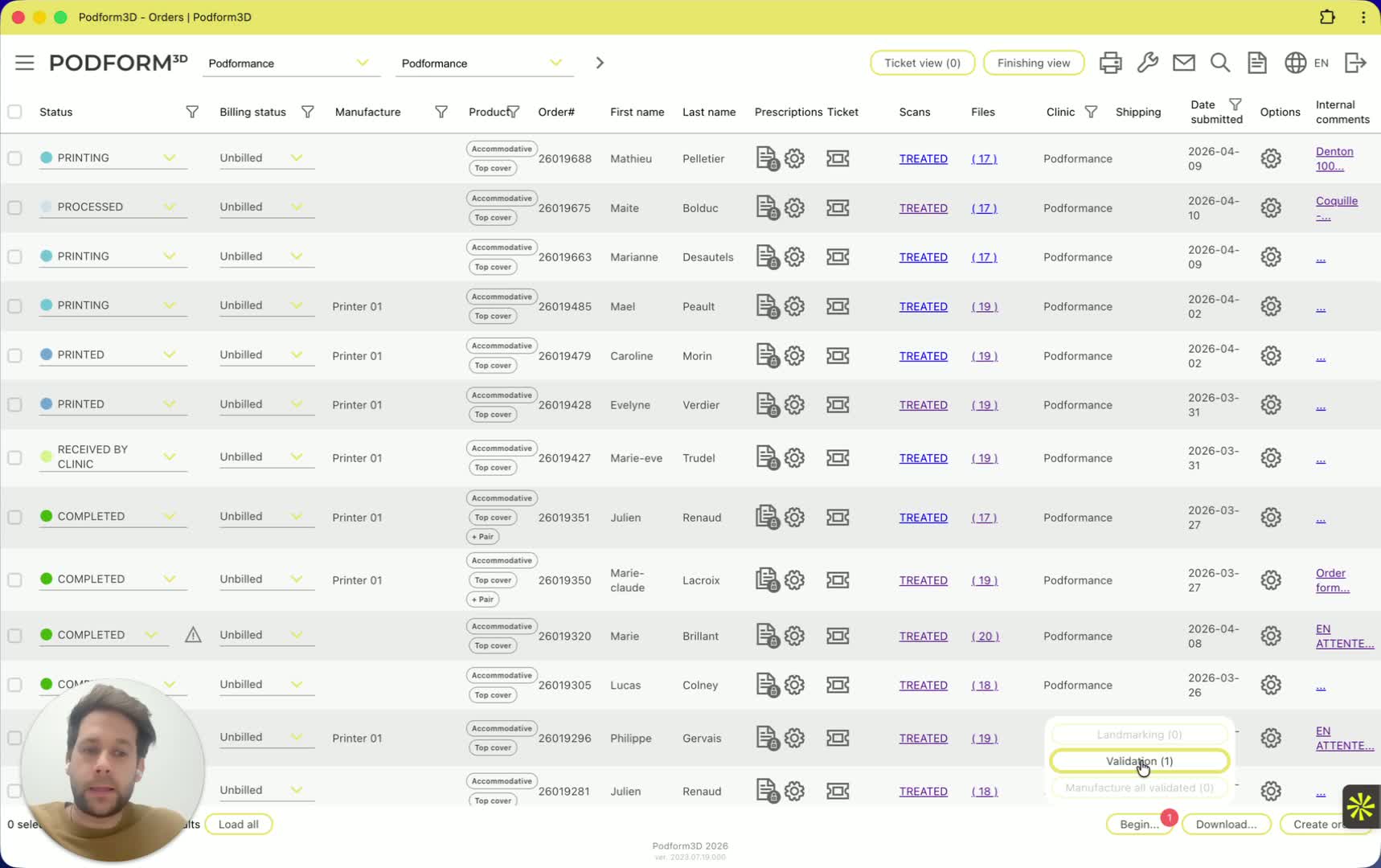This screenshot has height=868, width=1381.
Task: Open ticket icon for Lucas Colney
Action: 838,685
